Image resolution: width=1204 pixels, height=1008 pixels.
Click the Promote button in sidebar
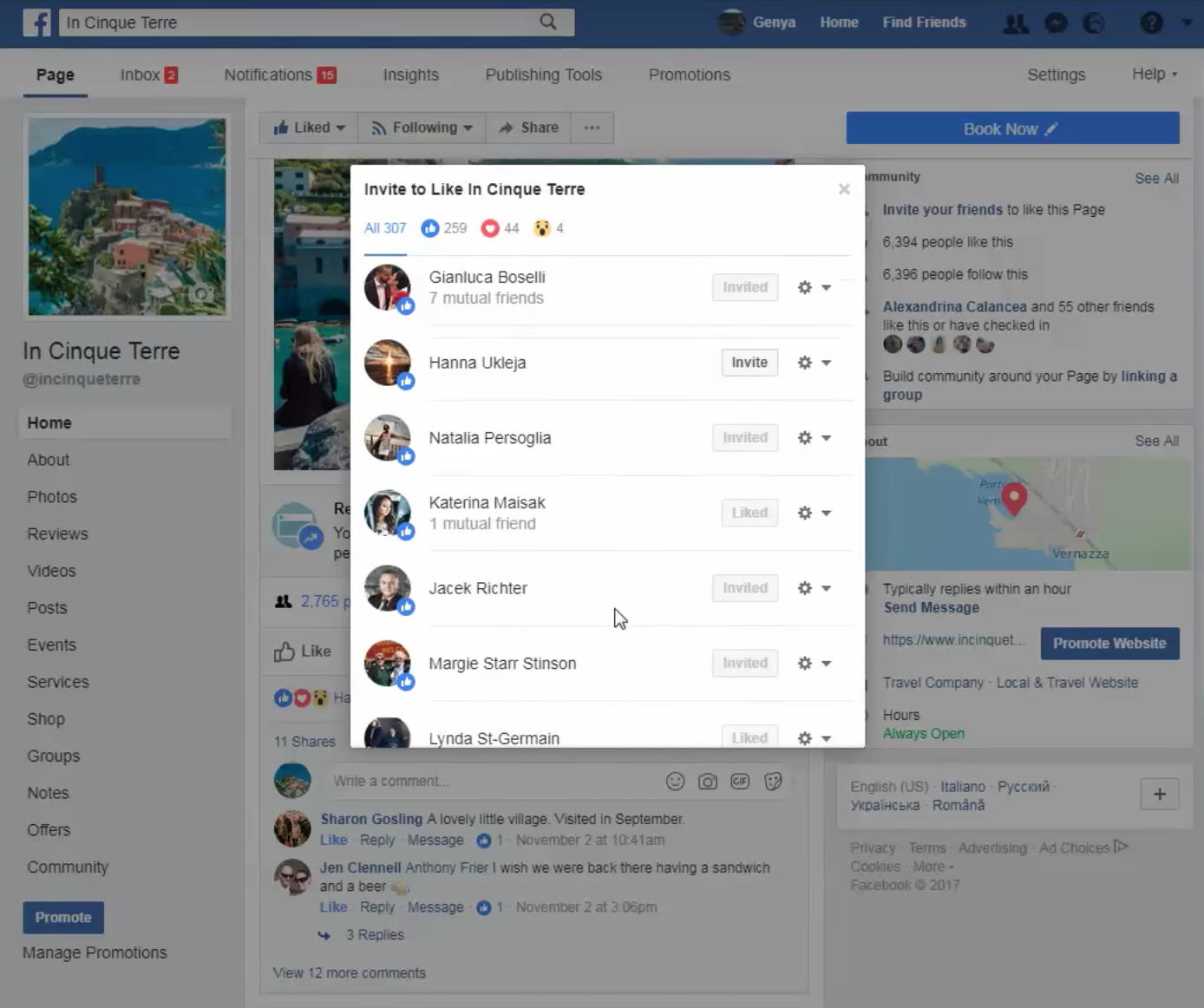pyautogui.click(x=63, y=918)
